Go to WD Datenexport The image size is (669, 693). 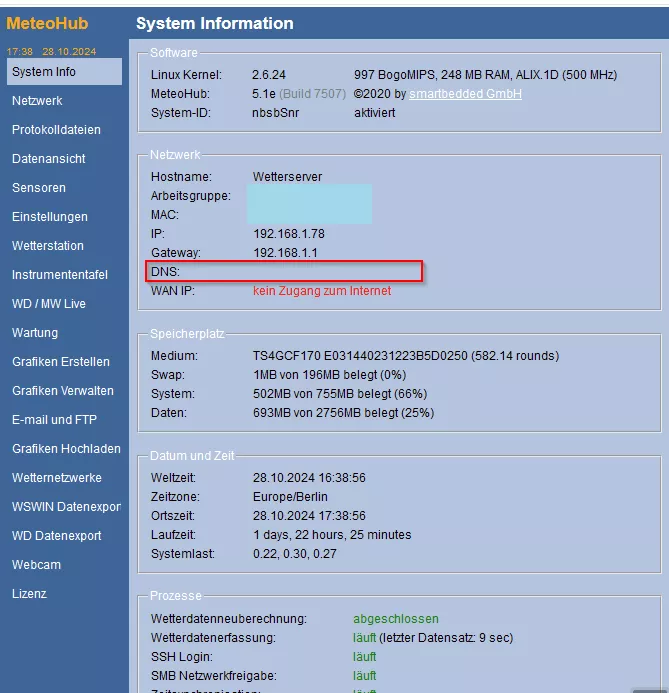tap(57, 536)
